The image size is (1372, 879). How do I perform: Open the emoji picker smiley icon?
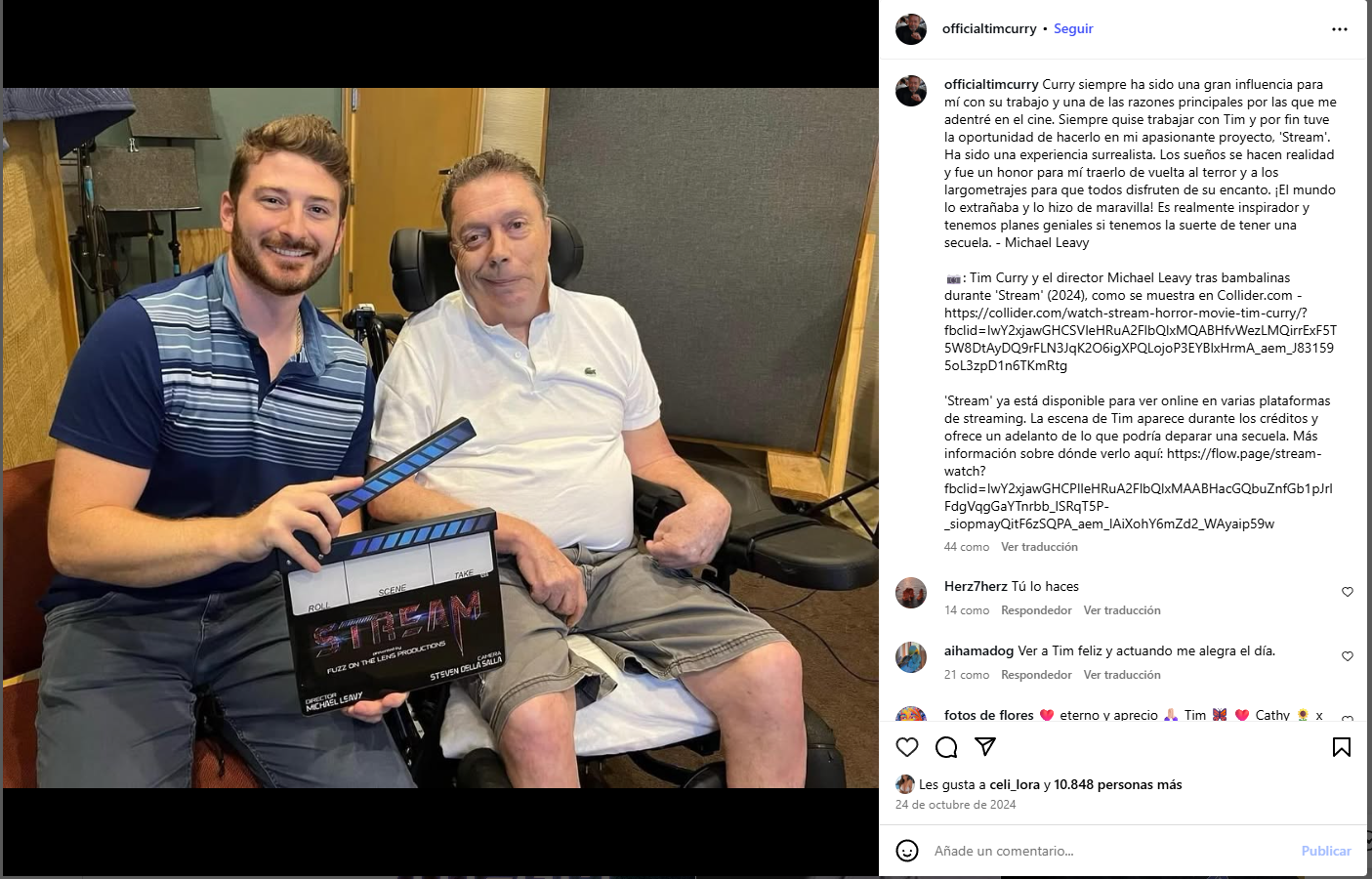point(907,851)
